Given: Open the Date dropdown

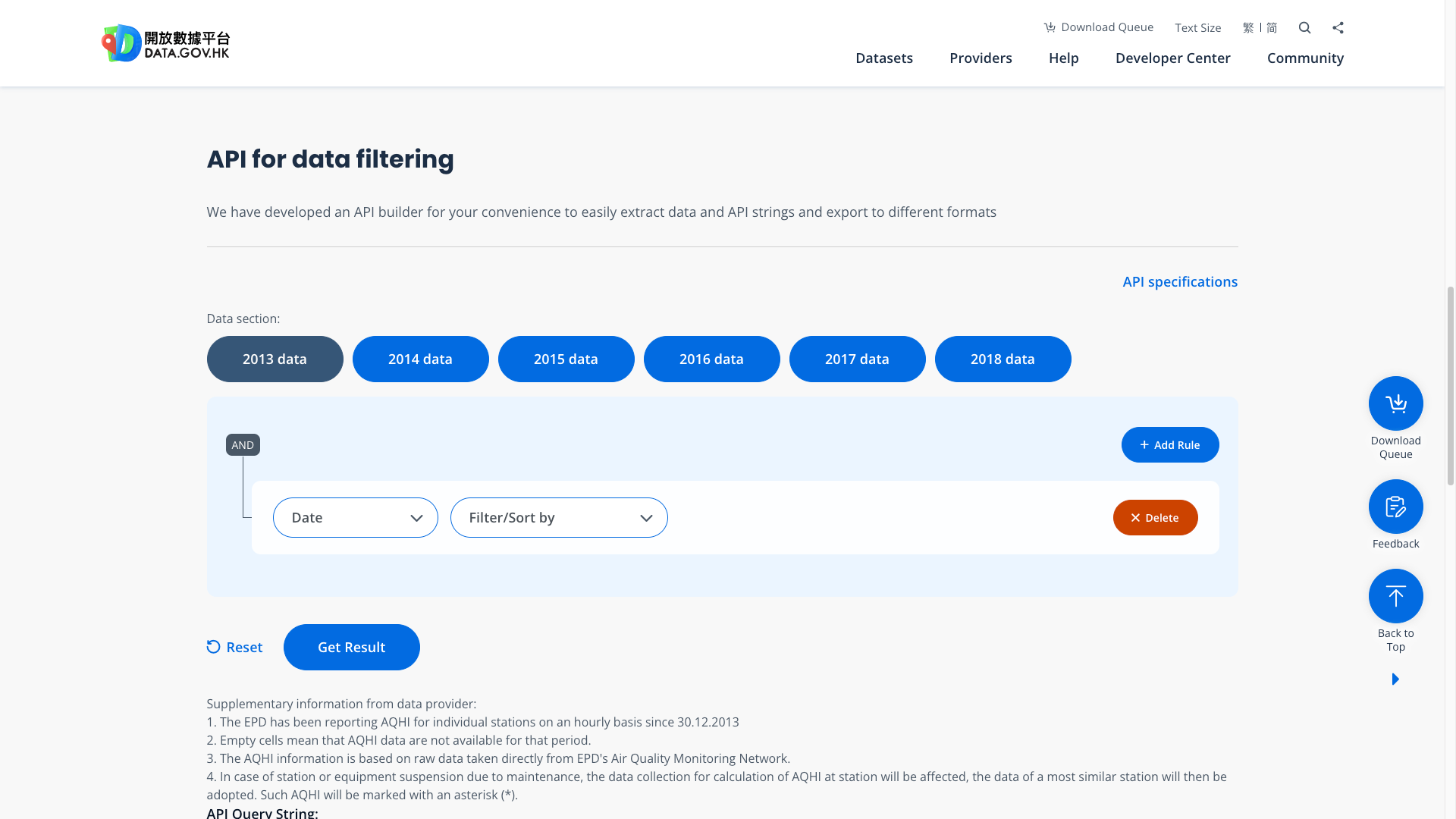Looking at the screenshot, I should point(355,517).
